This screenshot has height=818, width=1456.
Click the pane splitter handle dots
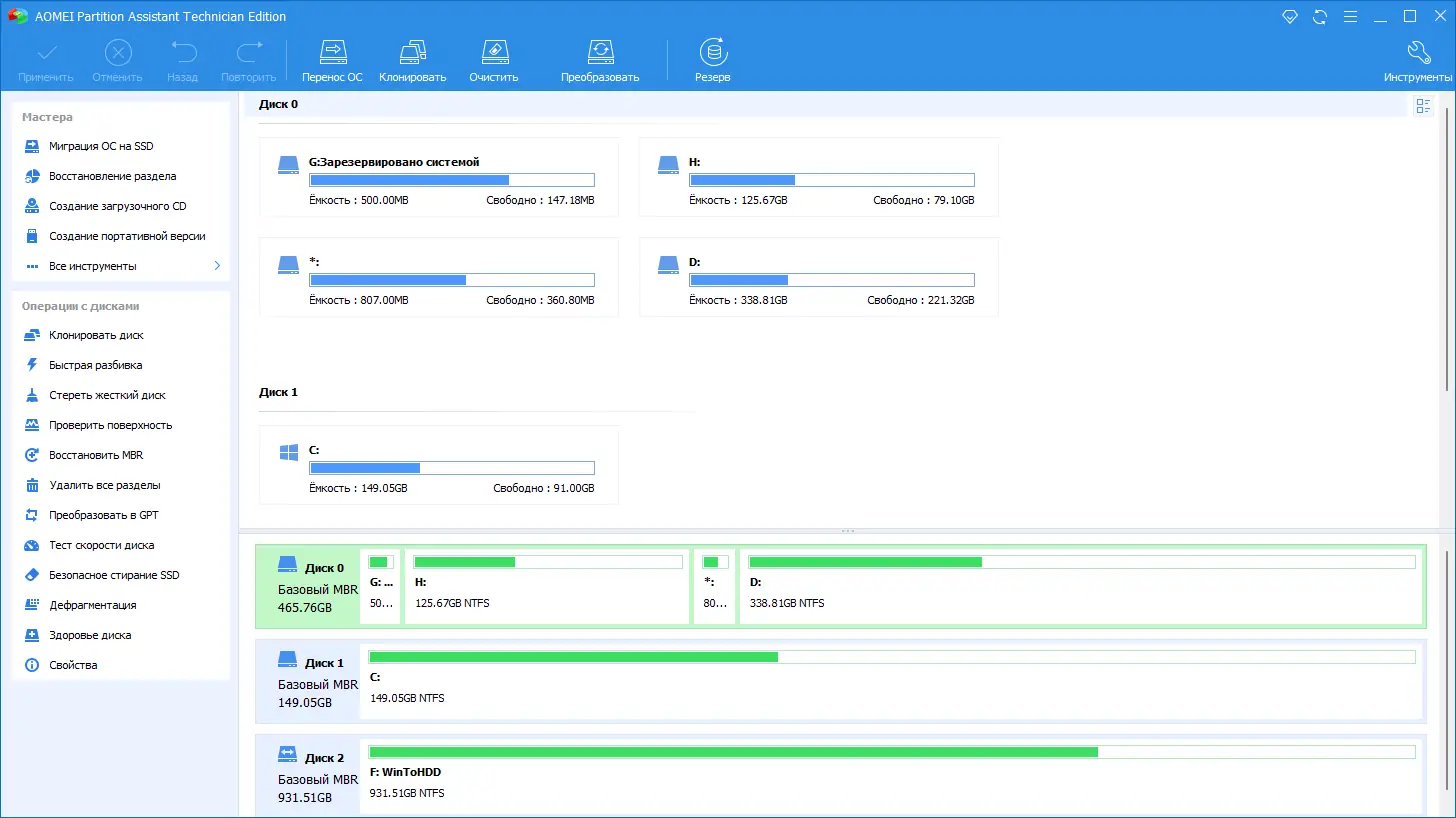pyautogui.click(x=848, y=531)
